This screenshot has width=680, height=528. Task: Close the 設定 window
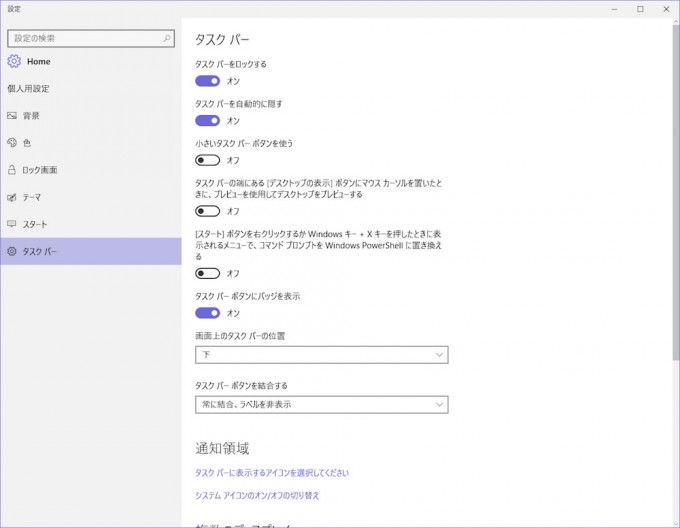click(667, 9)
